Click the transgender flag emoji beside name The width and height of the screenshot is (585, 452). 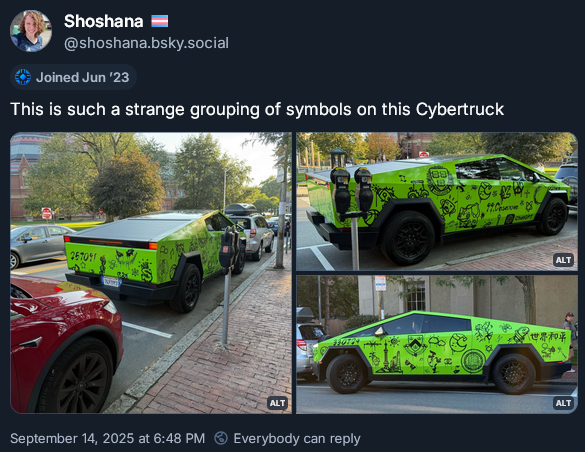160,21
